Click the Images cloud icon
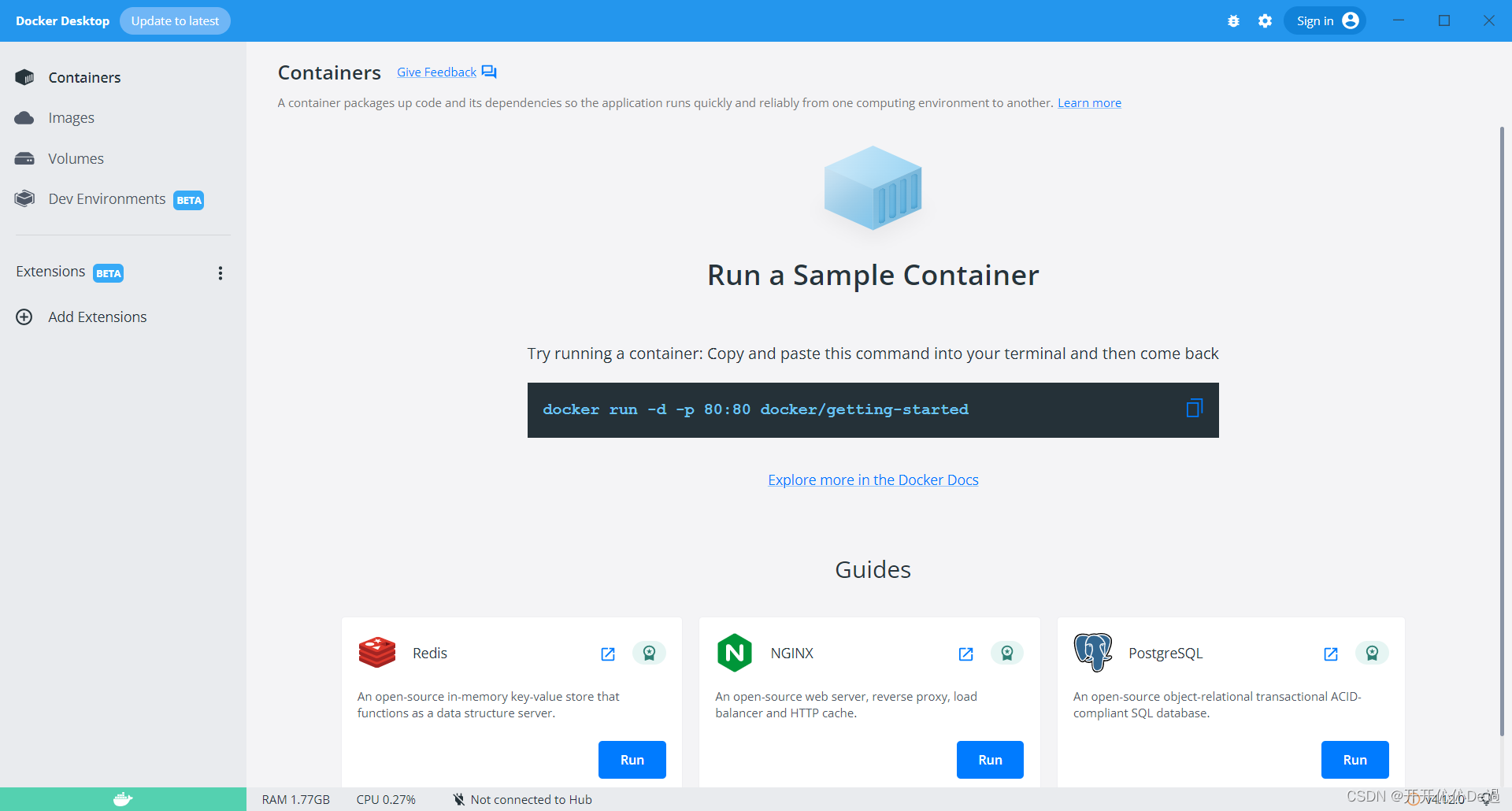This screenshot has width=1512, height=811. [x=24, y=118]
